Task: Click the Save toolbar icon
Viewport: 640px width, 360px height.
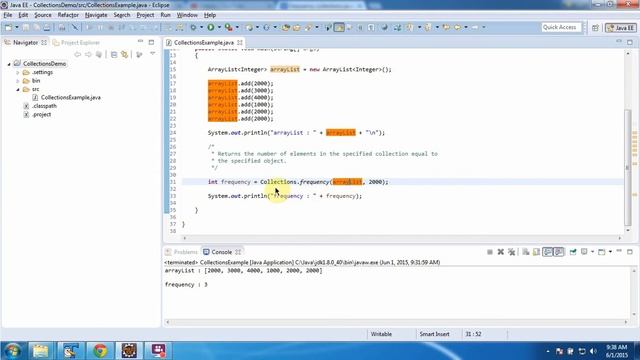Action: pyautogui.click(x=25, y=27)
